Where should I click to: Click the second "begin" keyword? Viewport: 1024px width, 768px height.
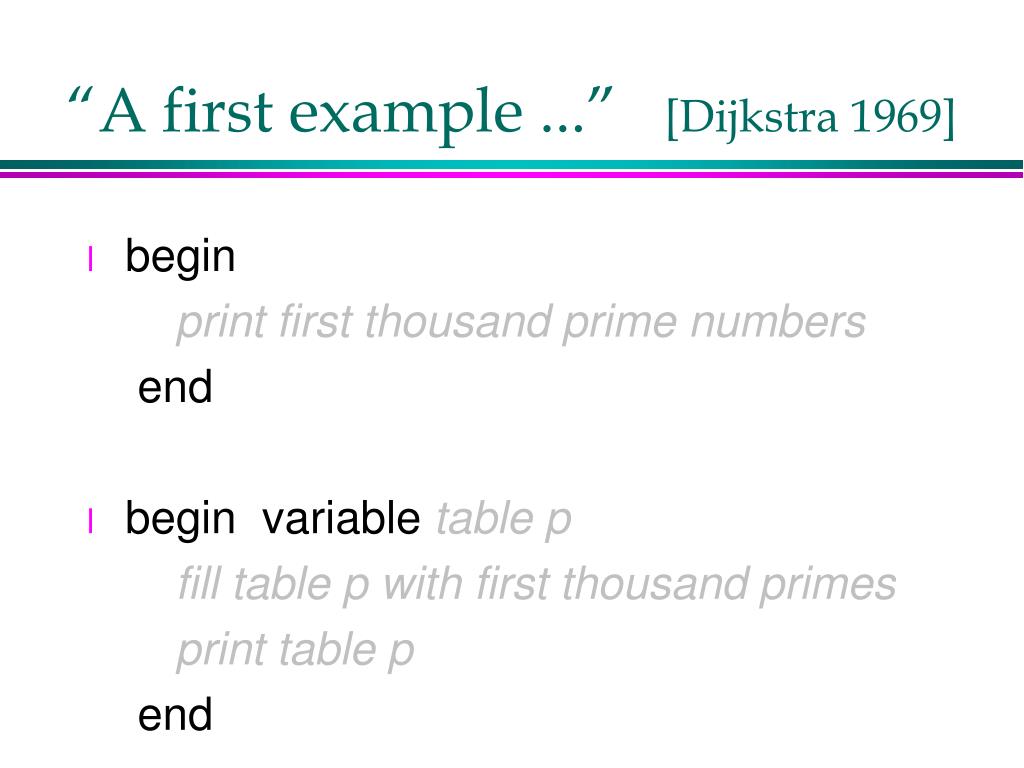point(180,520)
